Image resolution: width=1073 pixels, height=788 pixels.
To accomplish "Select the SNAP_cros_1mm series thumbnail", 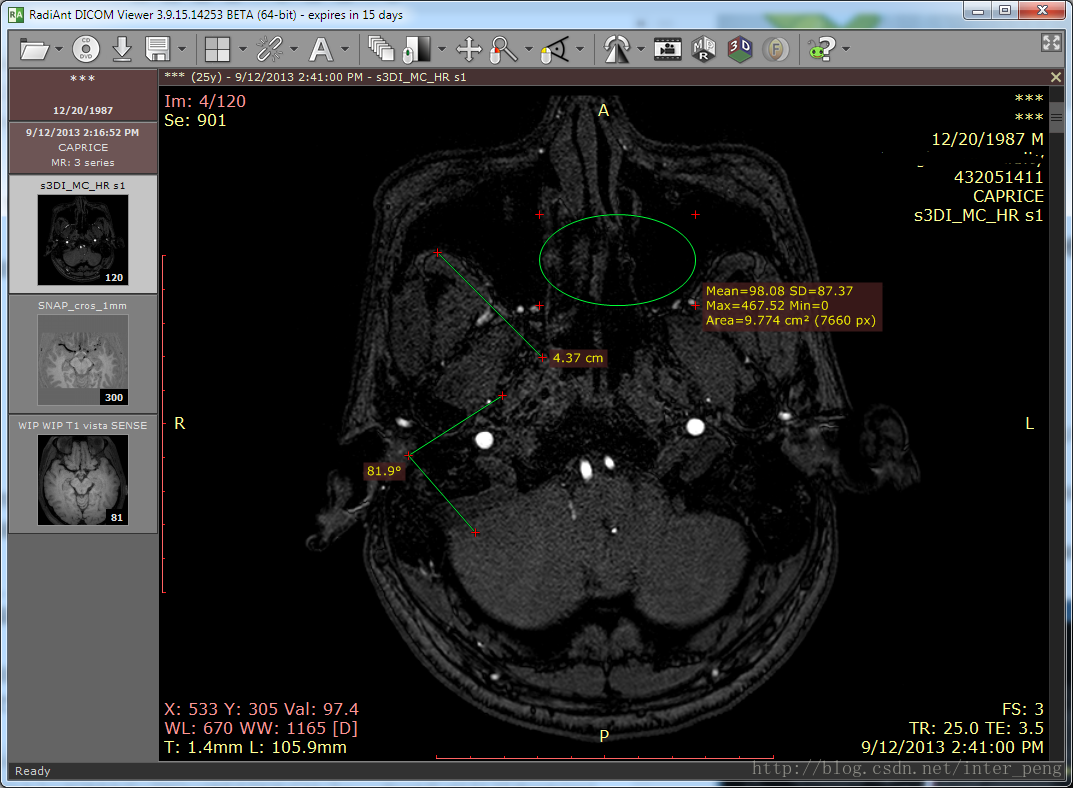I will pos(83,354).
